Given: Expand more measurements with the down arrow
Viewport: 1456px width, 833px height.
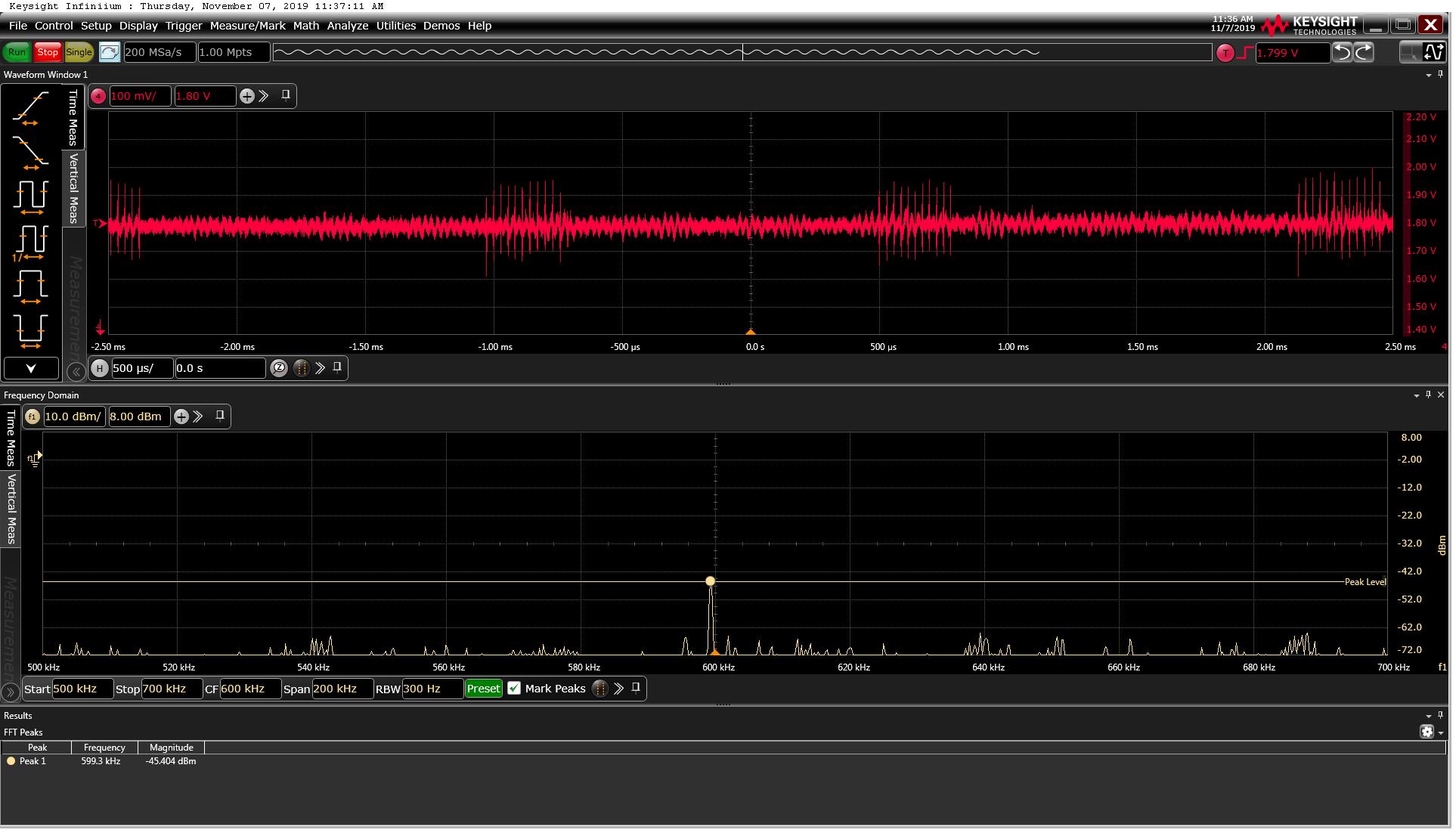Looking at the screenshot, I should tap(30, 369).
